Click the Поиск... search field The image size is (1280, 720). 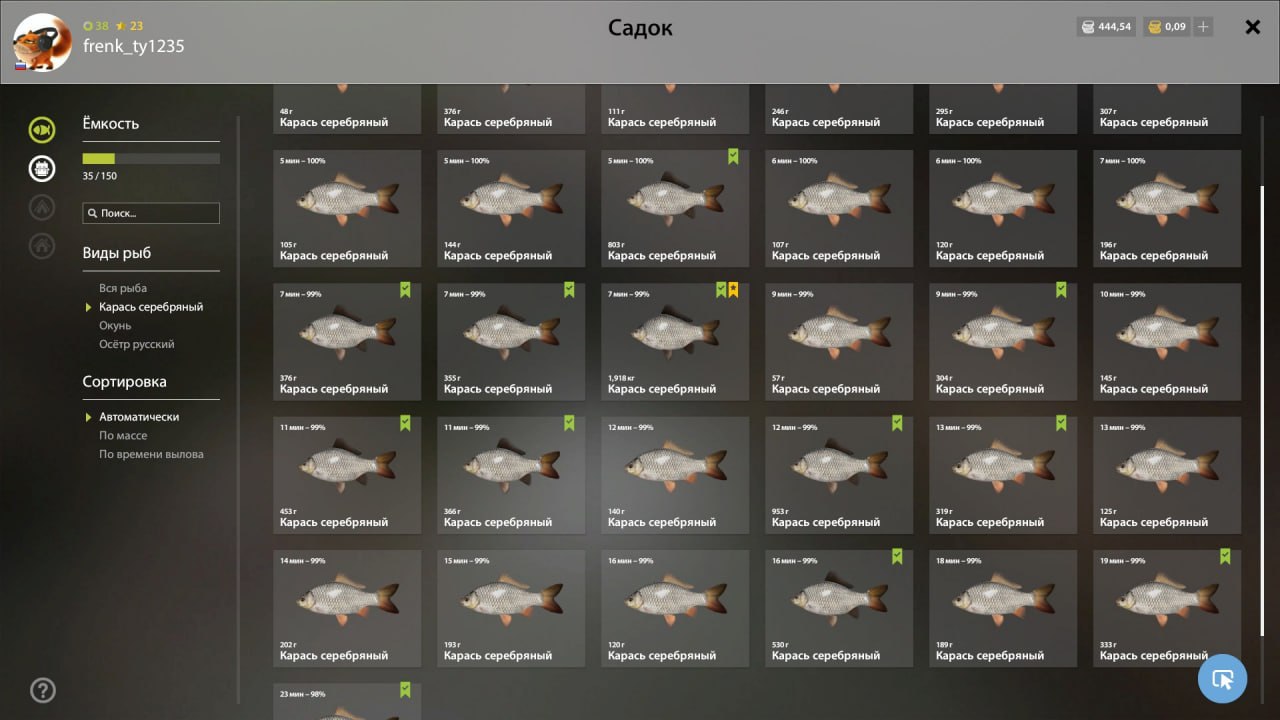pyautogui.click(x=151, y=213)
